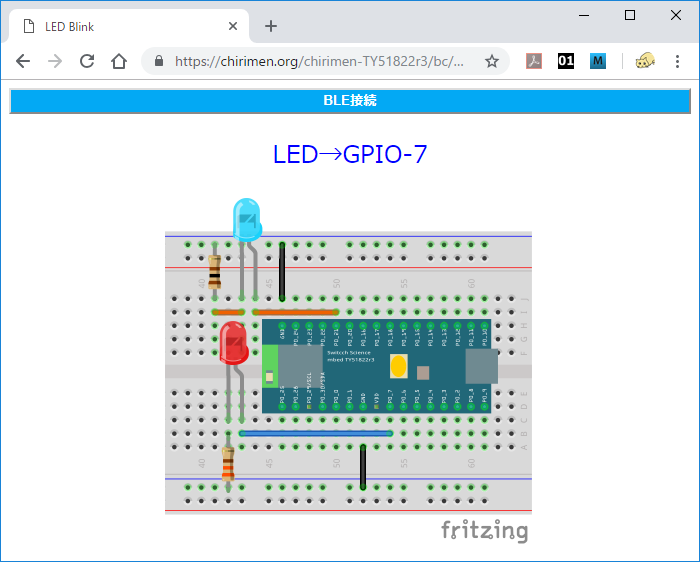Image resolution: width=700 pixels, height=562 pixels.
Task: Bookmark this page with the star icon
Action: click(492, 61)
